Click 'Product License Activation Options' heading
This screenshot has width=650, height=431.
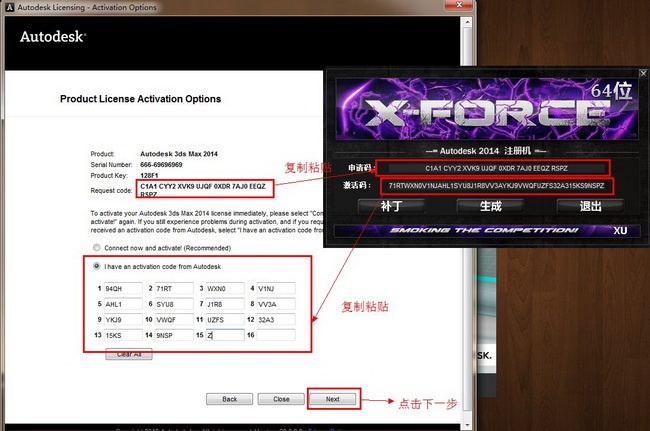(141, 99)
